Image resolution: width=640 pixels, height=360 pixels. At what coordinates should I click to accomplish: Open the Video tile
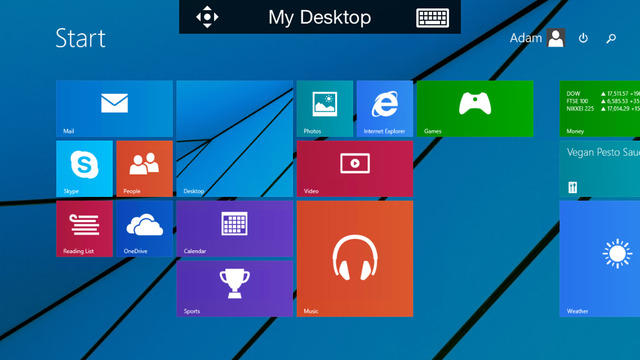coord(355,169)
